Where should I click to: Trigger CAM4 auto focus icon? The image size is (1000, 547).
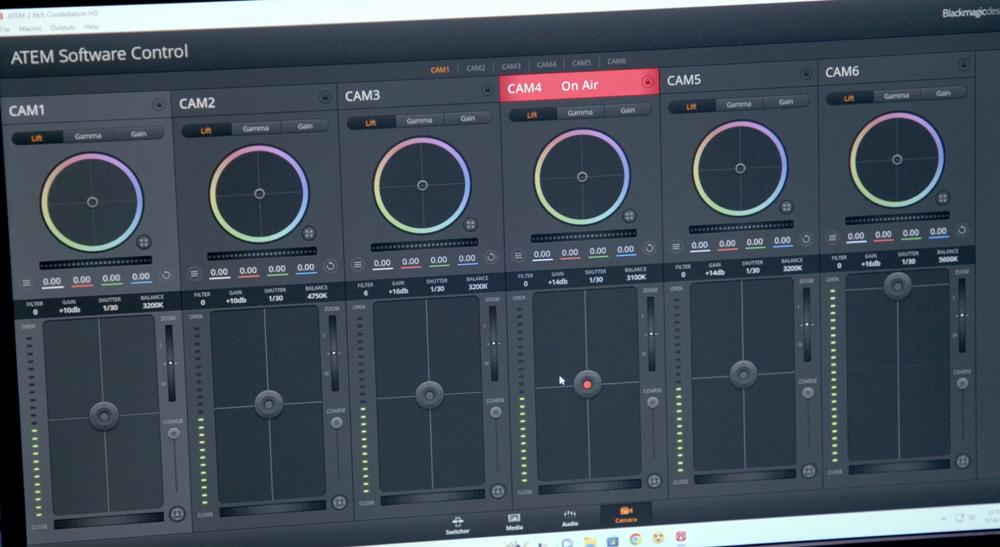[x=654, y=481]
